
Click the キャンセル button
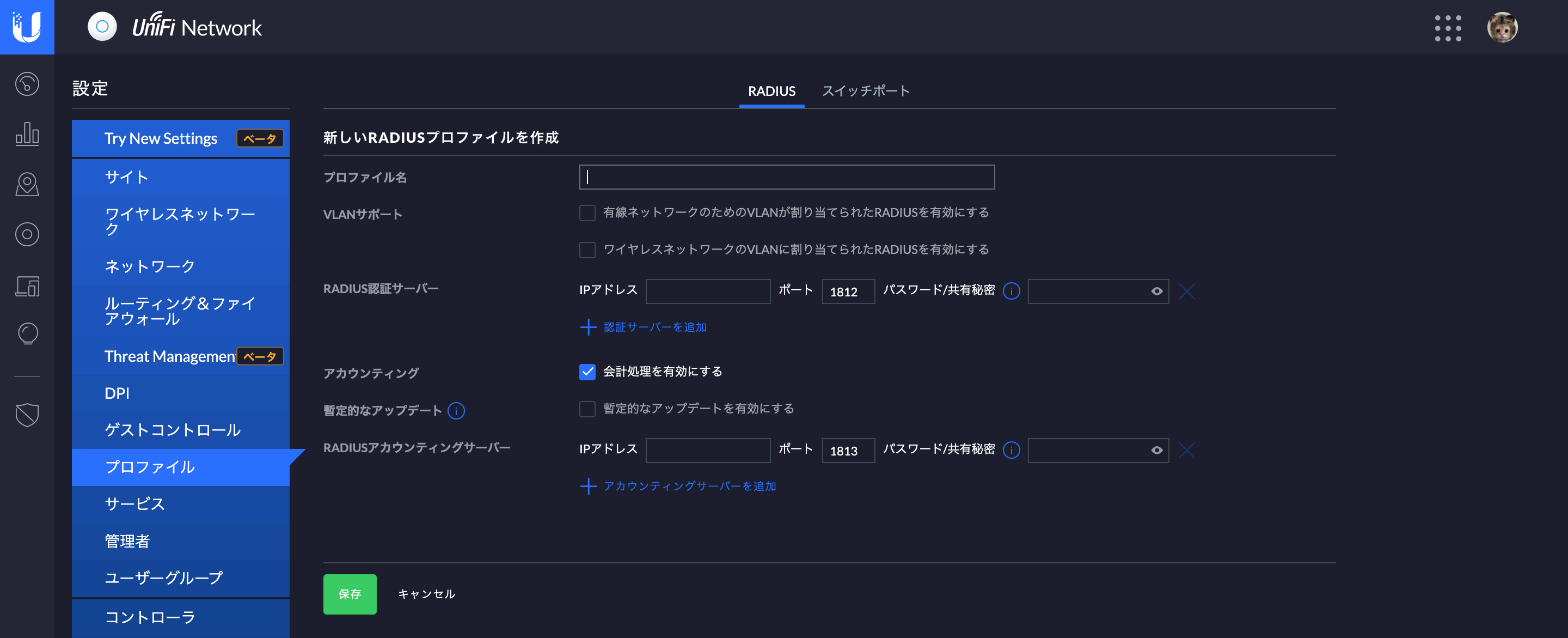click(x=426, y=594)
